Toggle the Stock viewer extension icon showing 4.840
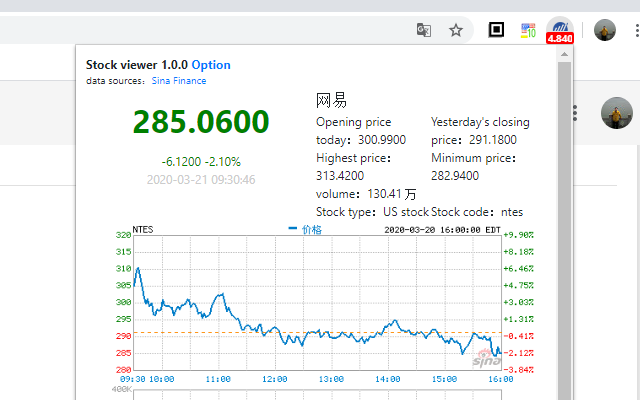 [560, 30]
